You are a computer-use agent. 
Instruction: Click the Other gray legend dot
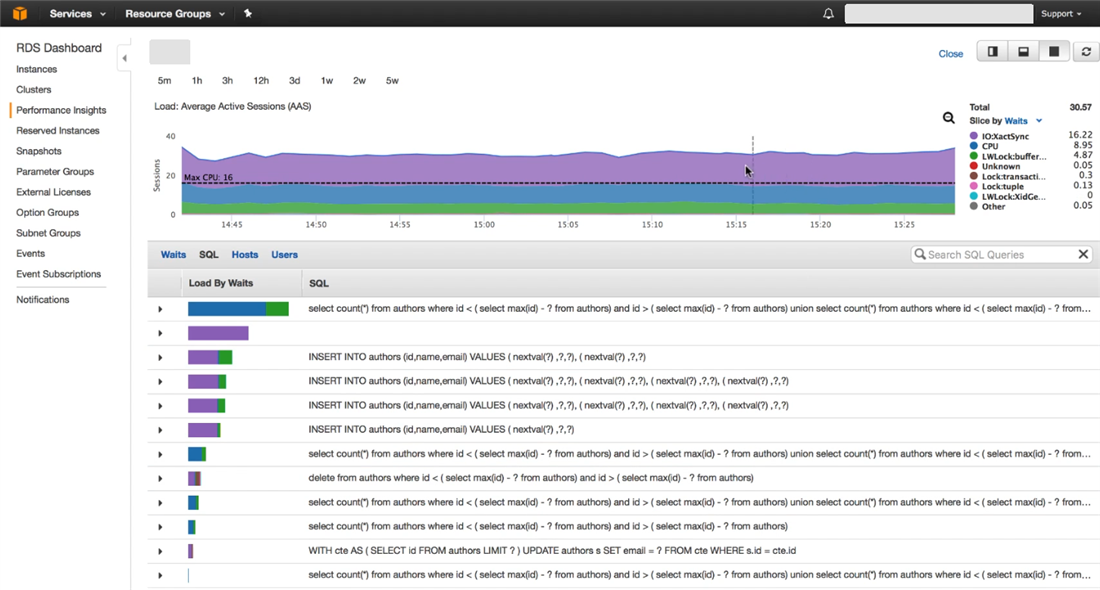coord(974,206)
